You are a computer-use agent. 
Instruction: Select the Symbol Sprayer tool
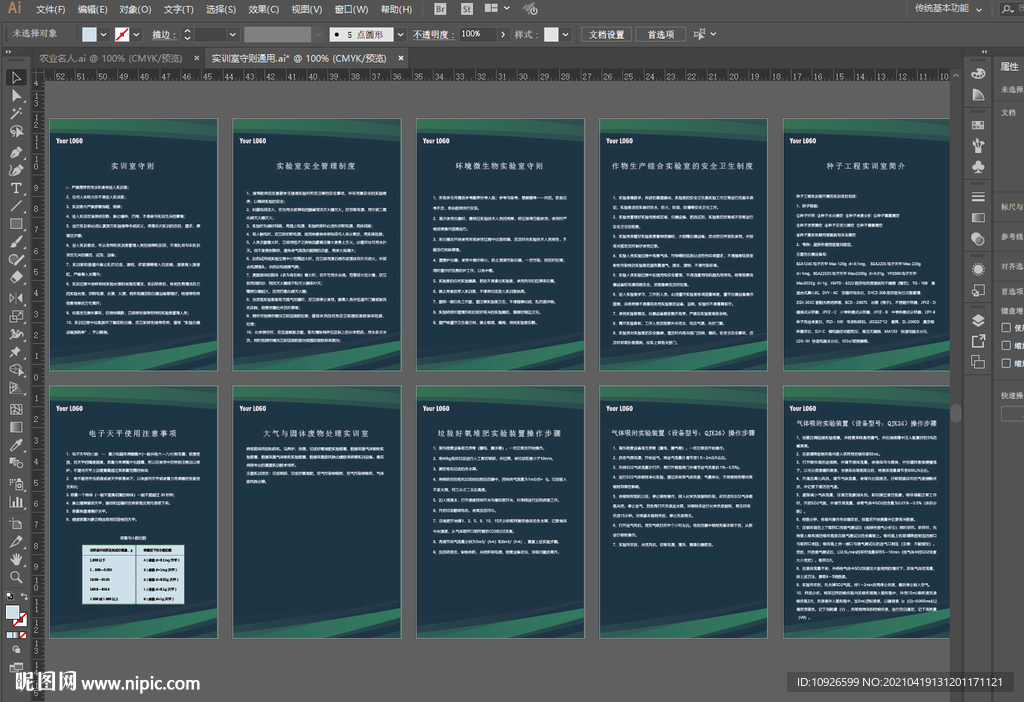tap(16, 484)
